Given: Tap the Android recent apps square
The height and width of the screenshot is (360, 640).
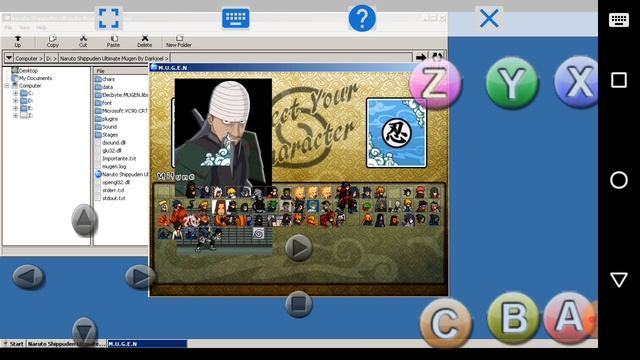Looking at the screenshot, I should (x=619, y=80).
